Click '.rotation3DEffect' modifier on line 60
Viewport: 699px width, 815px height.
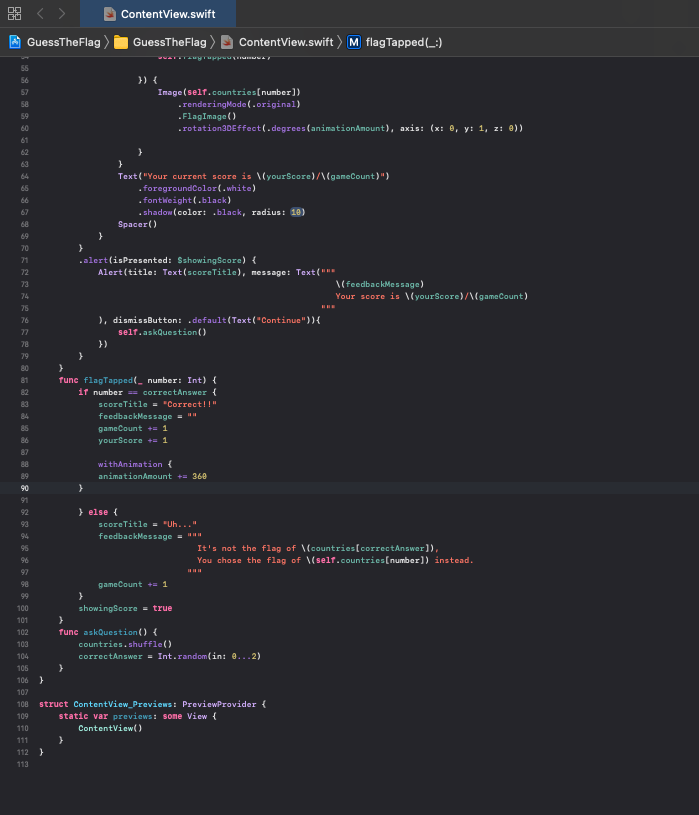(219, 128)
